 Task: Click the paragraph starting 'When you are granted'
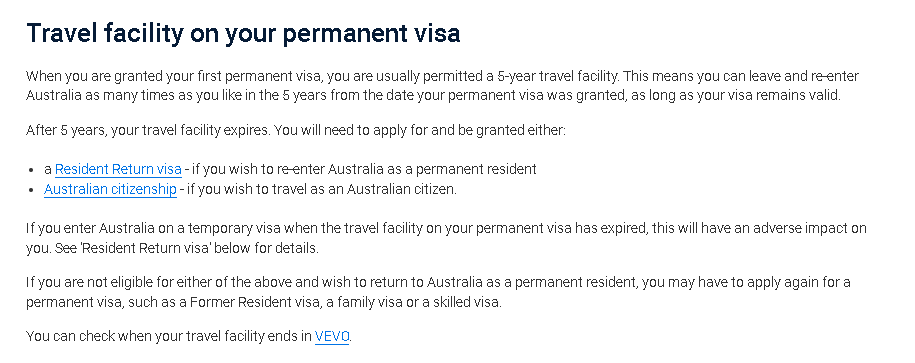(x=442, y=86)
